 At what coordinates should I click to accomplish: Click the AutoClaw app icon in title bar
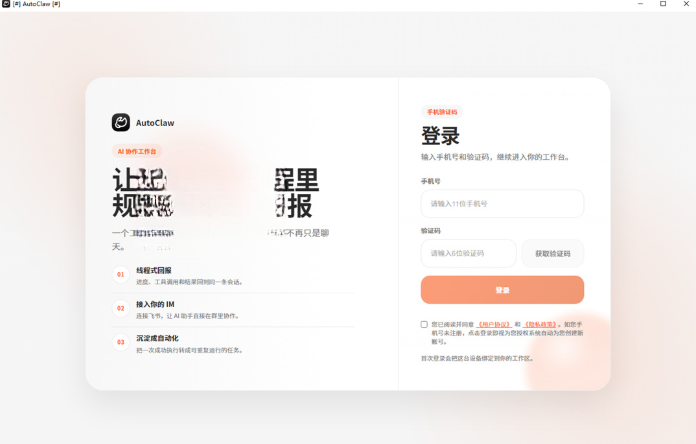tap(6, 4)
